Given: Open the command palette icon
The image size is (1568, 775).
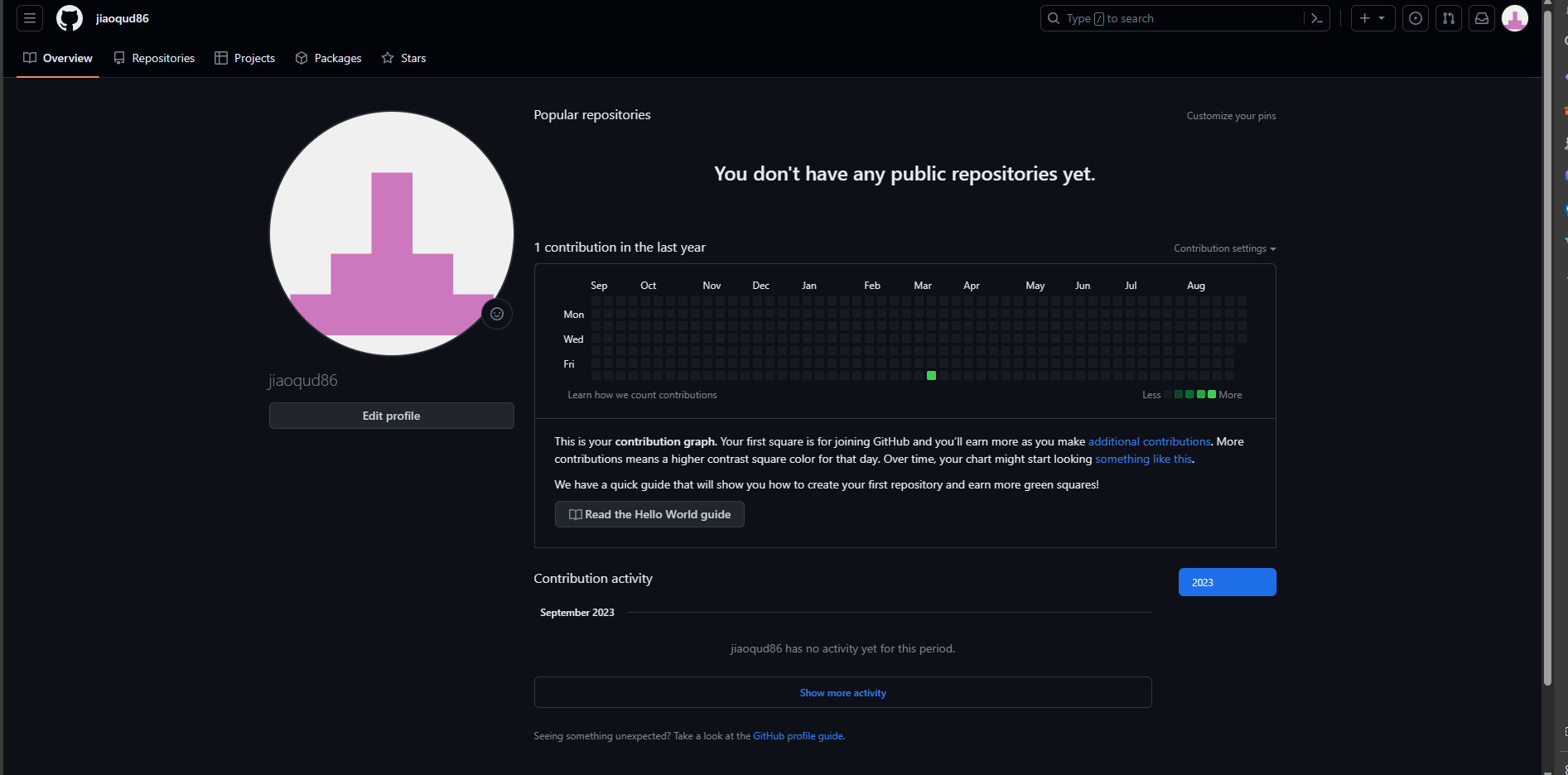Looking at the screenshot, I should pyautogui.click(x=1317, y=18).
